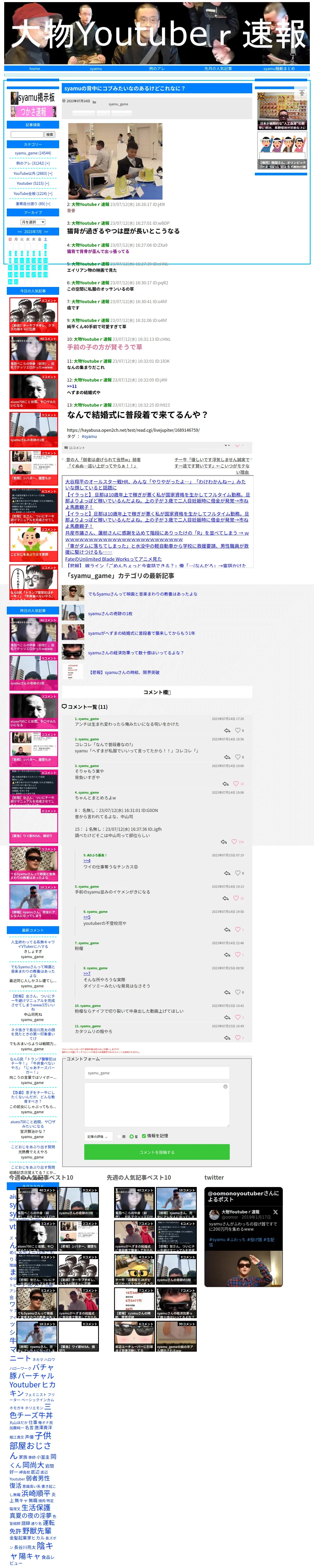314x1568 pixels.
Task: Go to previous month in calendar
Action: (20, 231)
